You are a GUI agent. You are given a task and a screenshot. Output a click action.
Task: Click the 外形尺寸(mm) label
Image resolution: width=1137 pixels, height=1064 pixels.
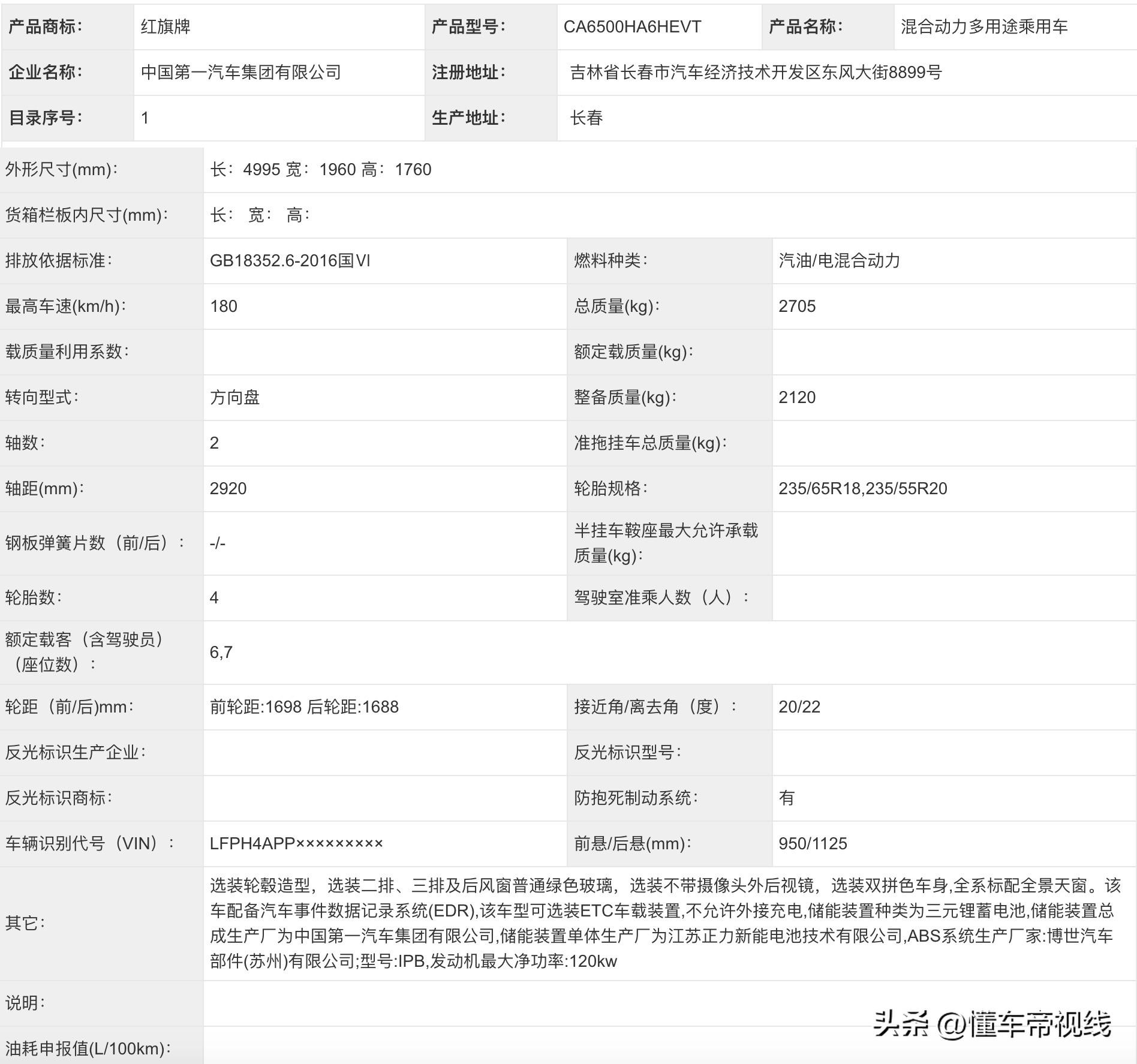[x=61, y=169]
